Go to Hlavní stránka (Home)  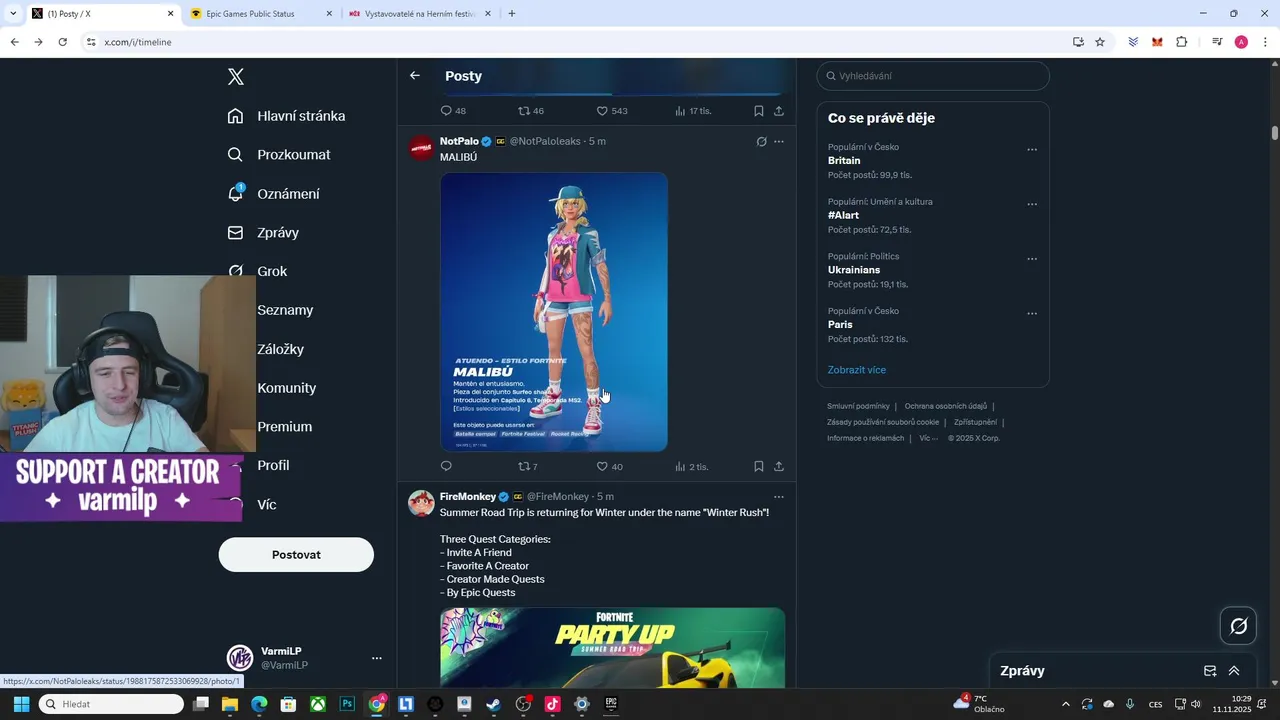(x=286, y=116)
